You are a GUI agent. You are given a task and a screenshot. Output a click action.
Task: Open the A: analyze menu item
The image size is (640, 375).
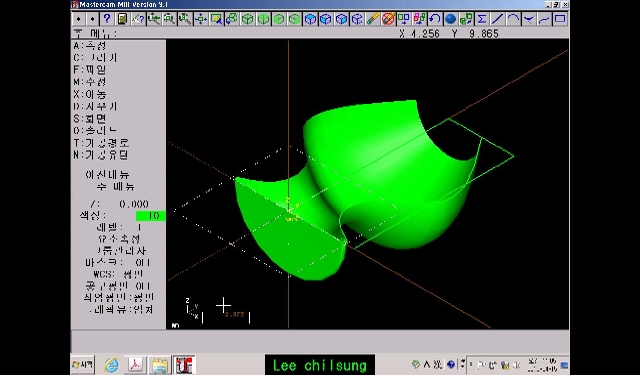click(x=90, y=46)
